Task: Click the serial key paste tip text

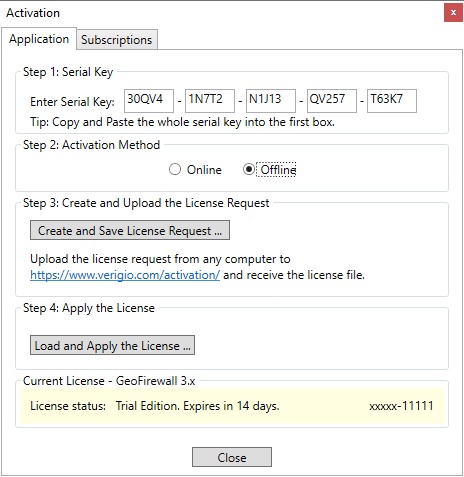Action: click(182, 122)
